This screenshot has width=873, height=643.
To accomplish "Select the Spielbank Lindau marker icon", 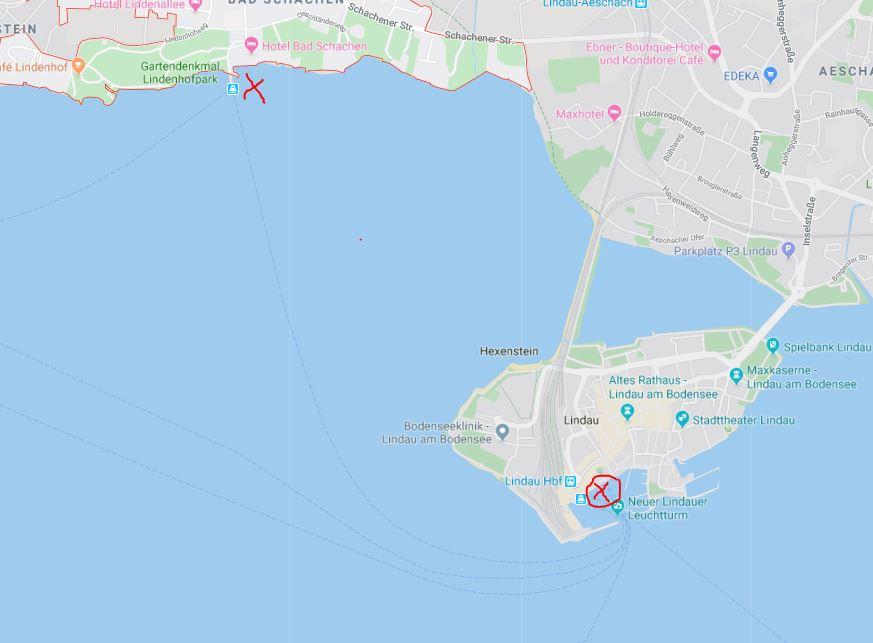I will coord(772,346).
